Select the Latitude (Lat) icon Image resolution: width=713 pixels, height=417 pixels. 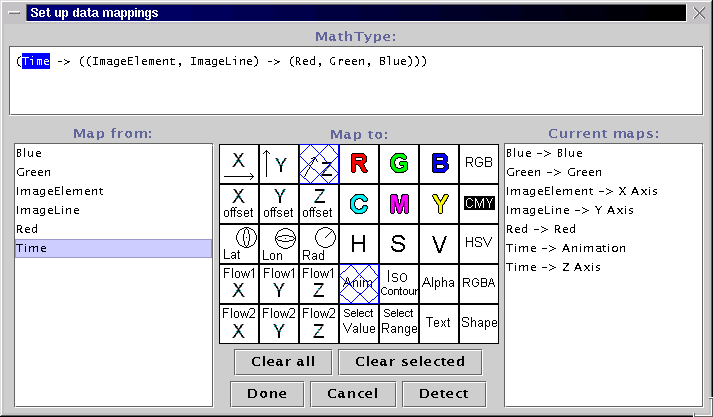click(x=239, y=244)
